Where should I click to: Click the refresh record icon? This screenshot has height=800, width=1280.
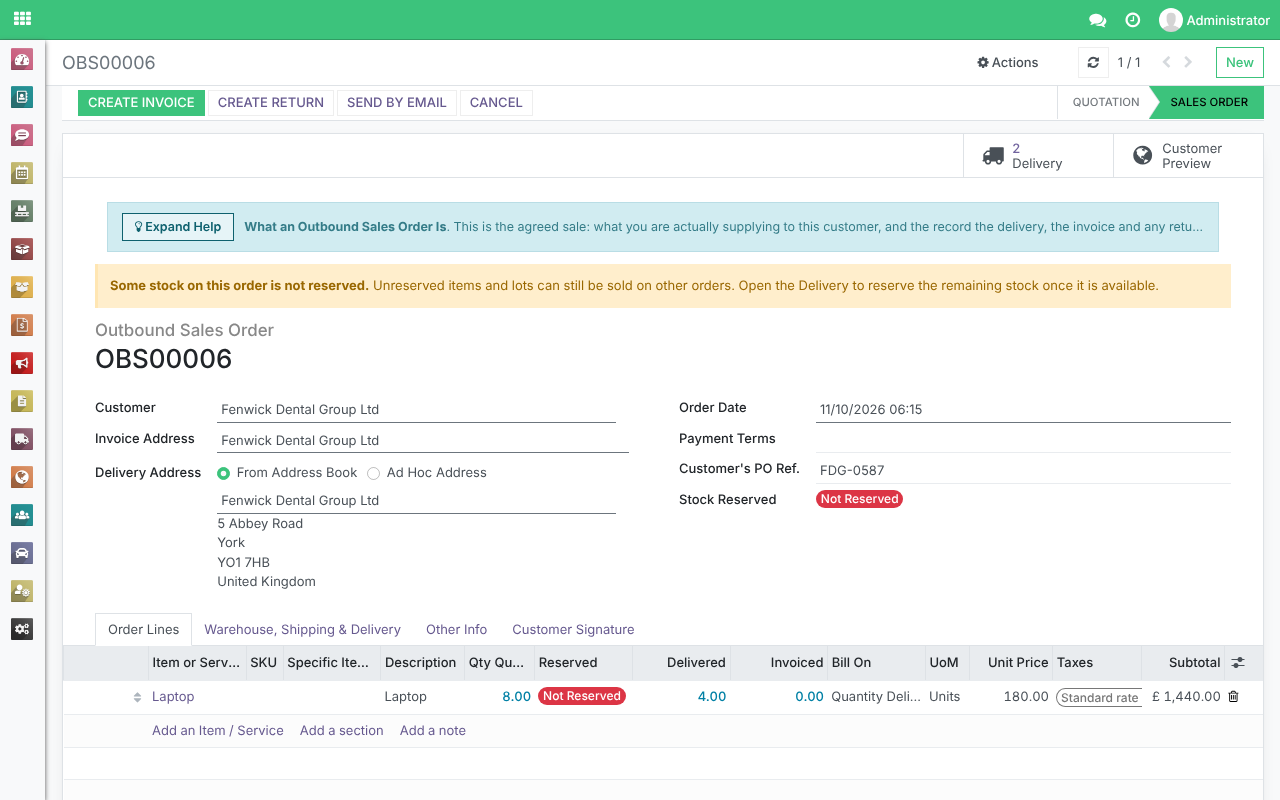point(1093,62)
